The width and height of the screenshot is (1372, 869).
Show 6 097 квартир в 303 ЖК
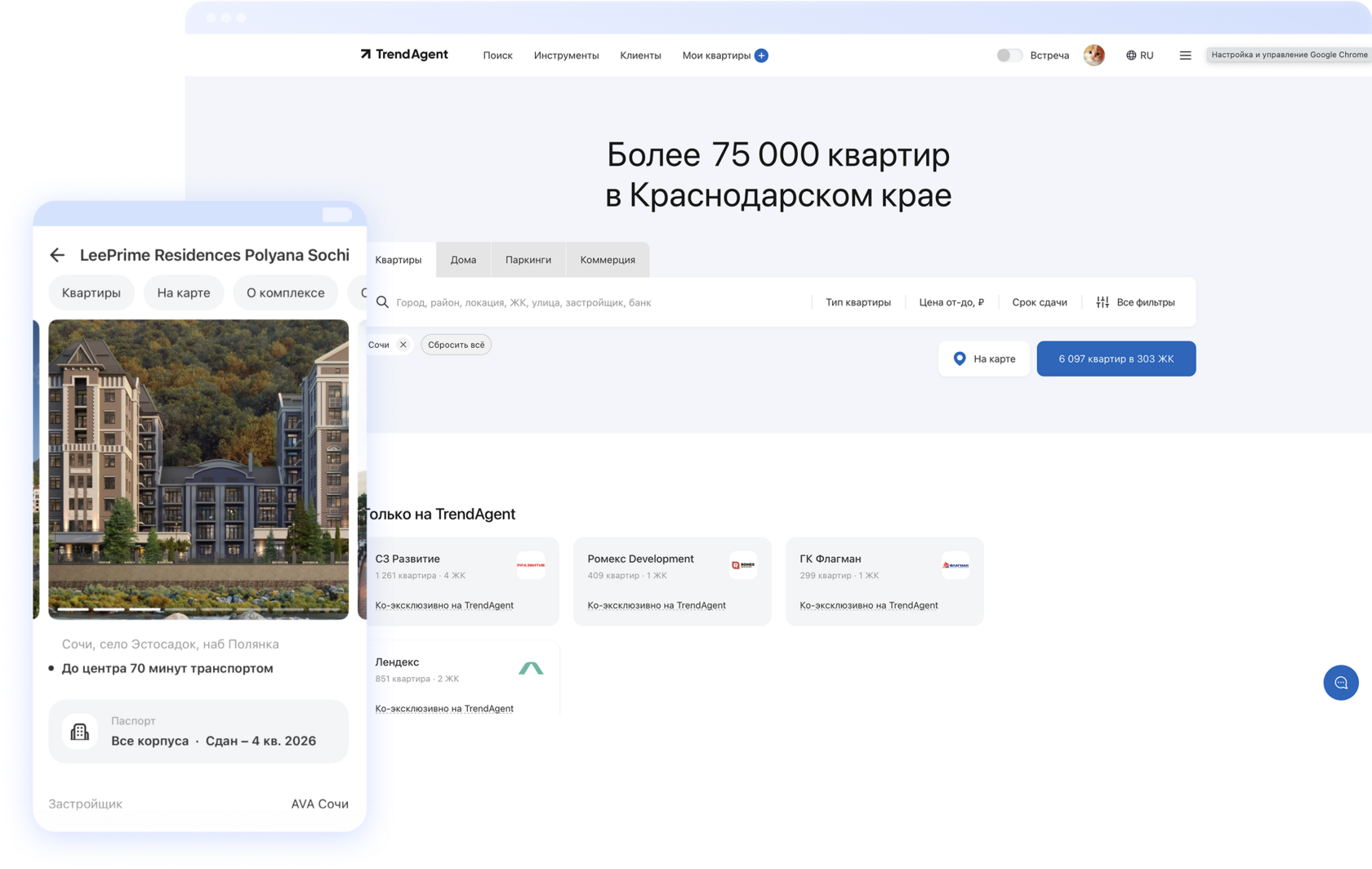pos(1116,359)
